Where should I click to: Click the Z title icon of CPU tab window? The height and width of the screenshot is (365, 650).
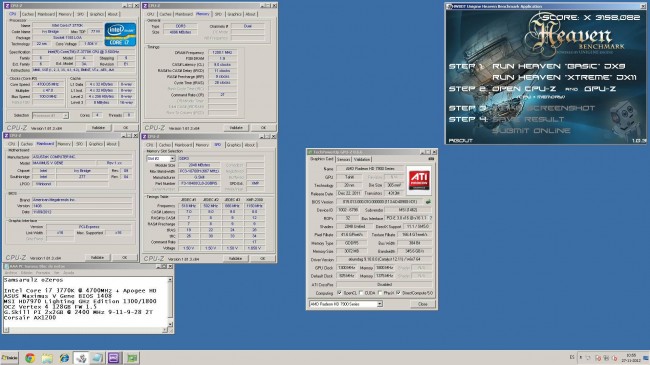pyautogui.click(x=7, y=6)
